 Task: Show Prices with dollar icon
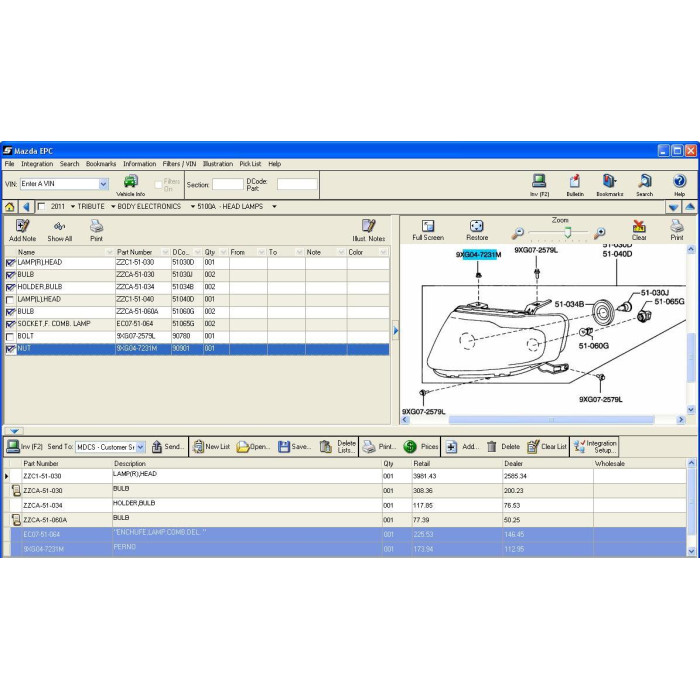420,446
